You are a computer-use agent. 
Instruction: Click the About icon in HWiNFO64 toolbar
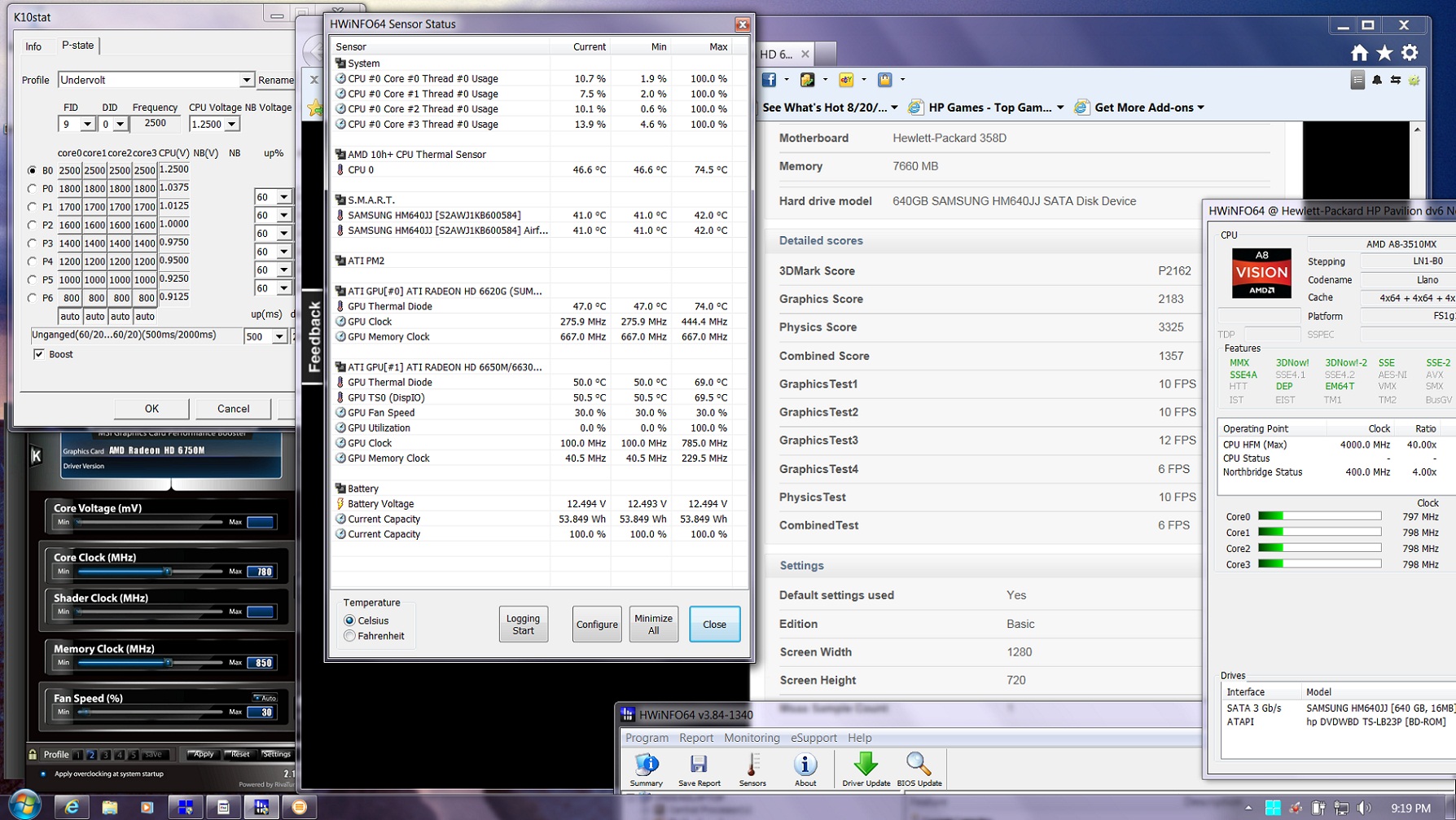(x=805, y=769)
